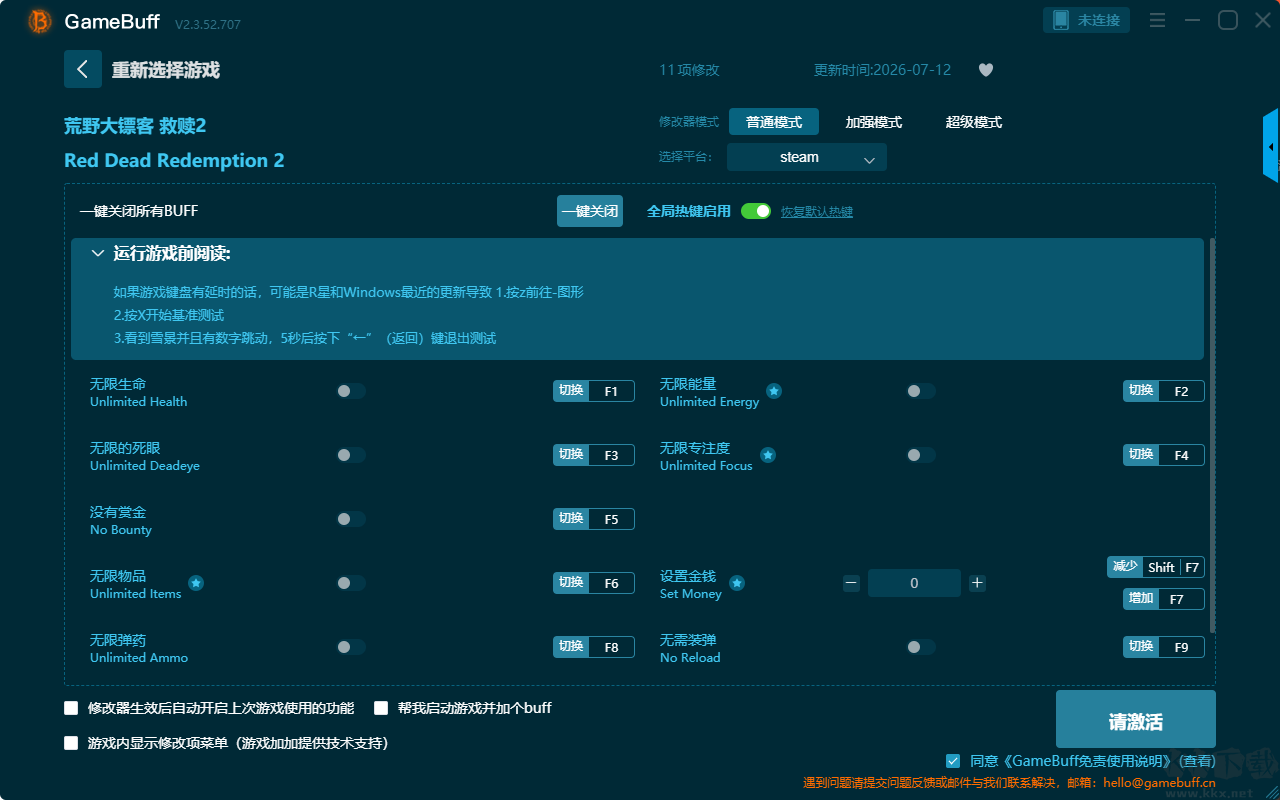This screenshot has height=800, width=1280.
Task: Click the plus stepper for Set Money
Action: tap(977, 583)
